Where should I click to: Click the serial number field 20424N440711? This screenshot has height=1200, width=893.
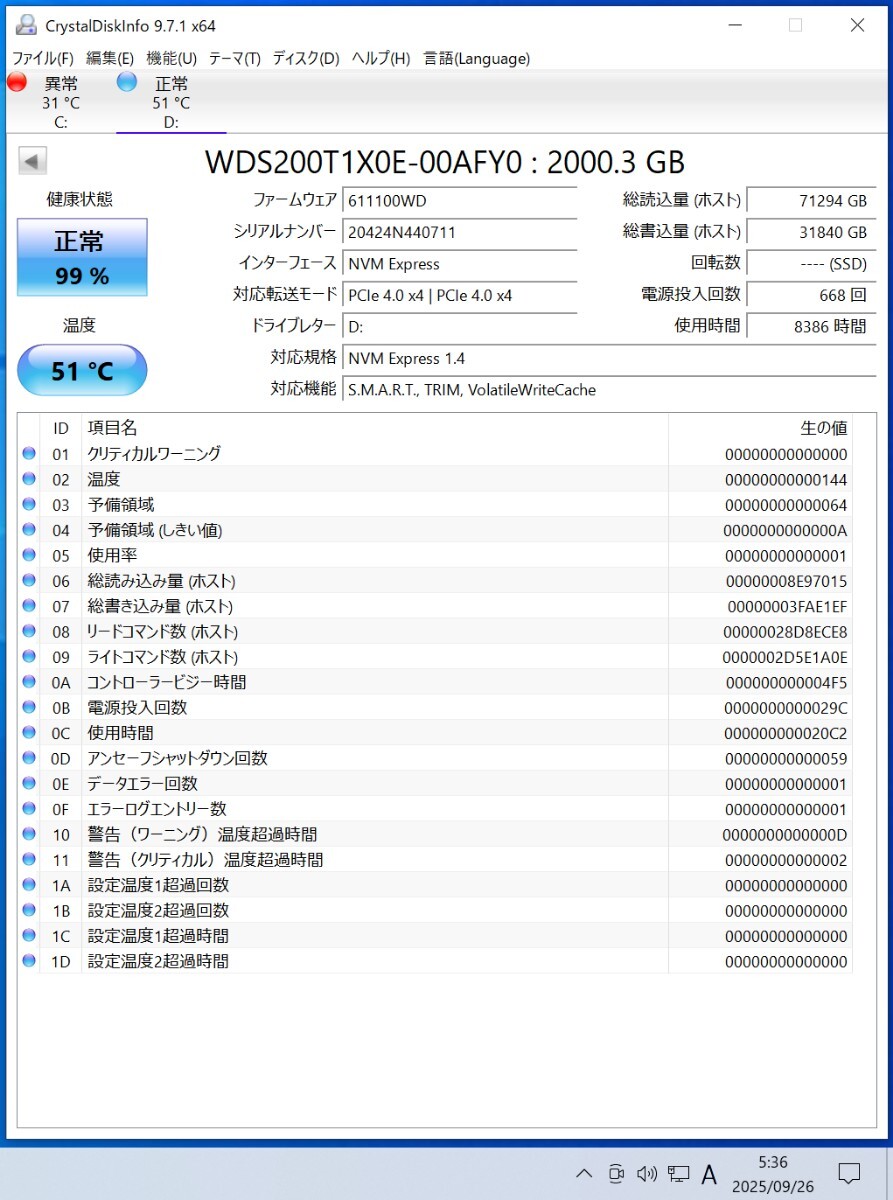(x=459, y=232)
